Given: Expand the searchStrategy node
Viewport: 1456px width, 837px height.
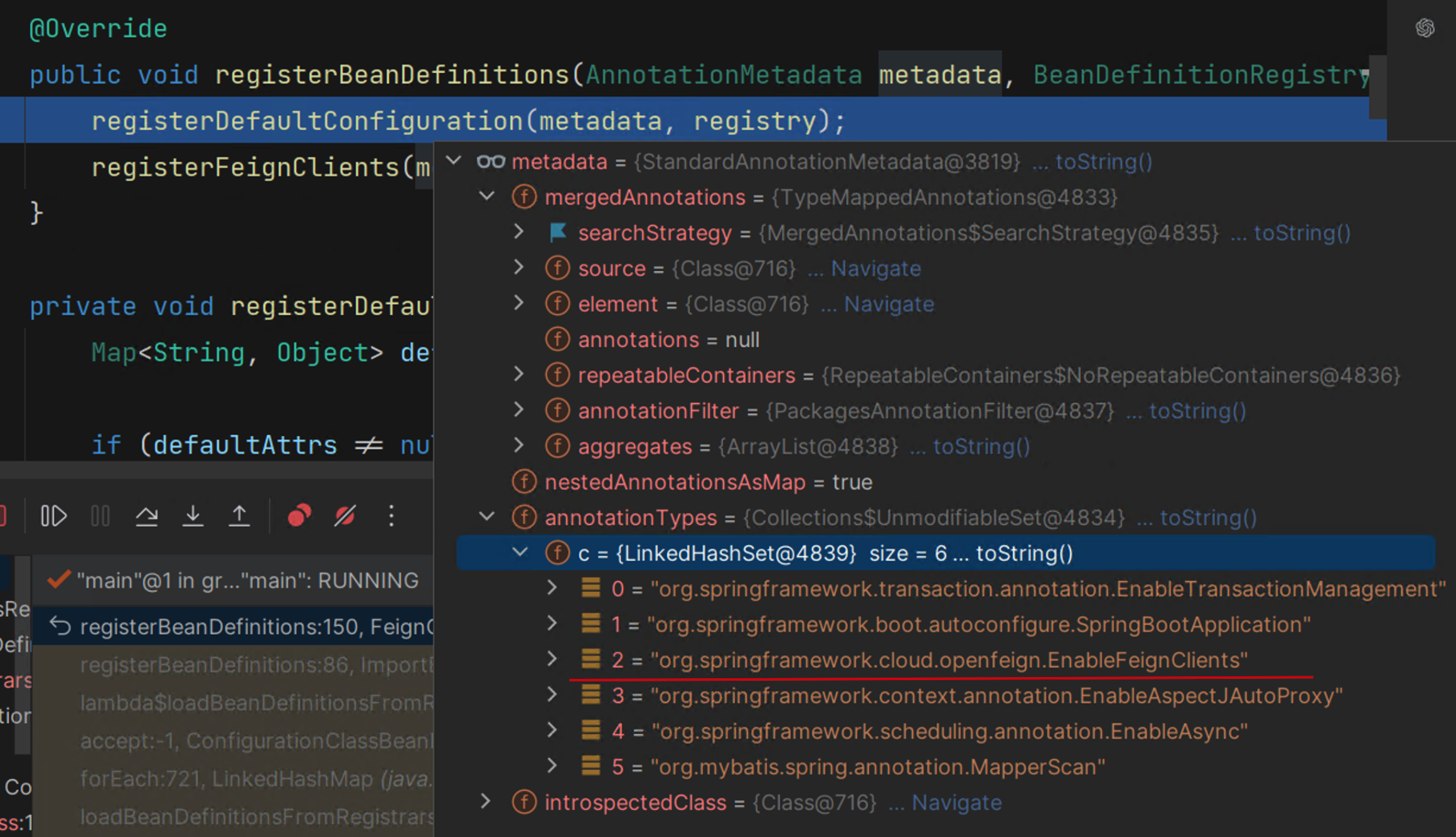Looking at the screenshot, I should [519, 232].
